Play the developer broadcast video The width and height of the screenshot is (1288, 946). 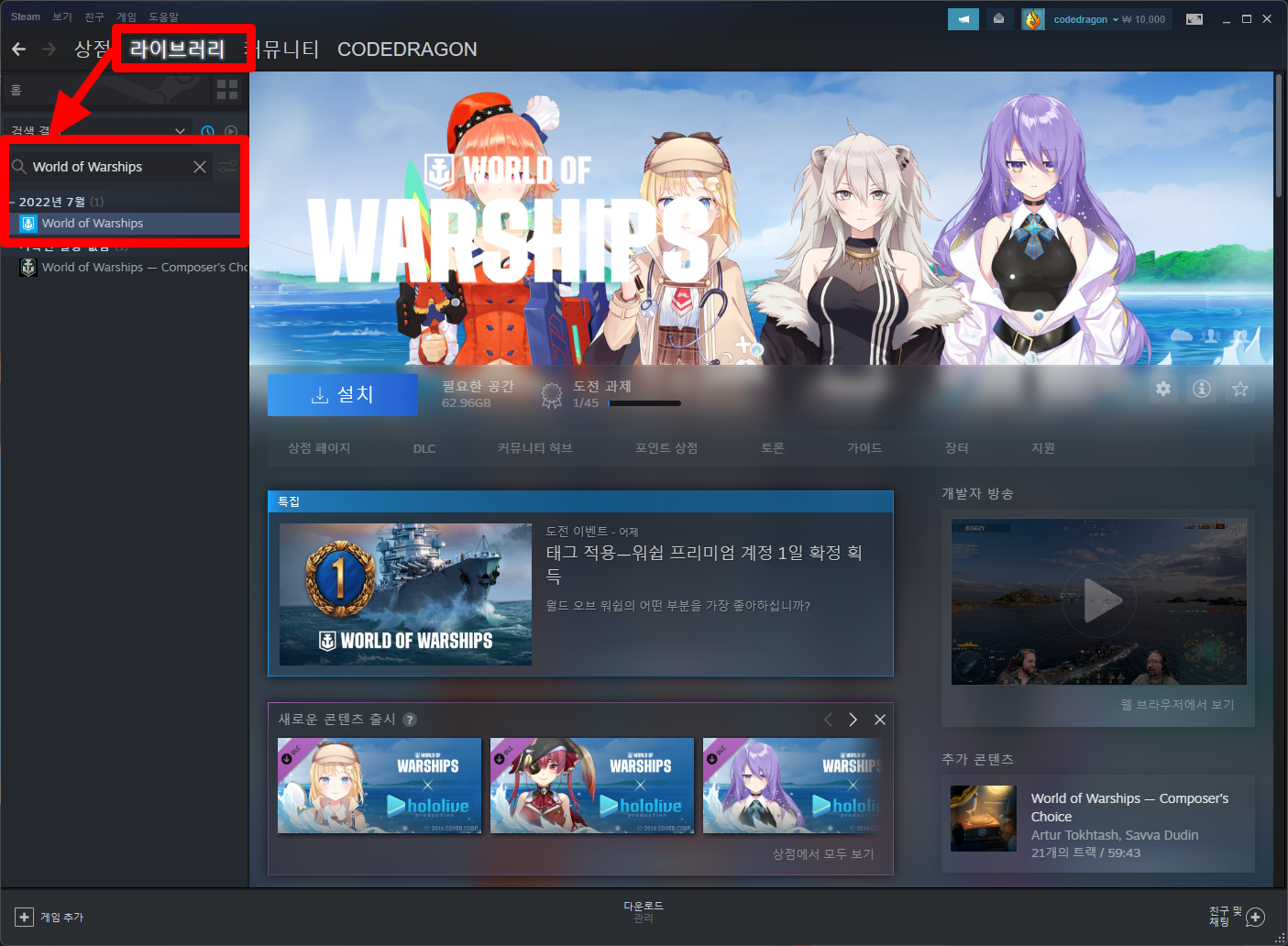(1098, 601)
